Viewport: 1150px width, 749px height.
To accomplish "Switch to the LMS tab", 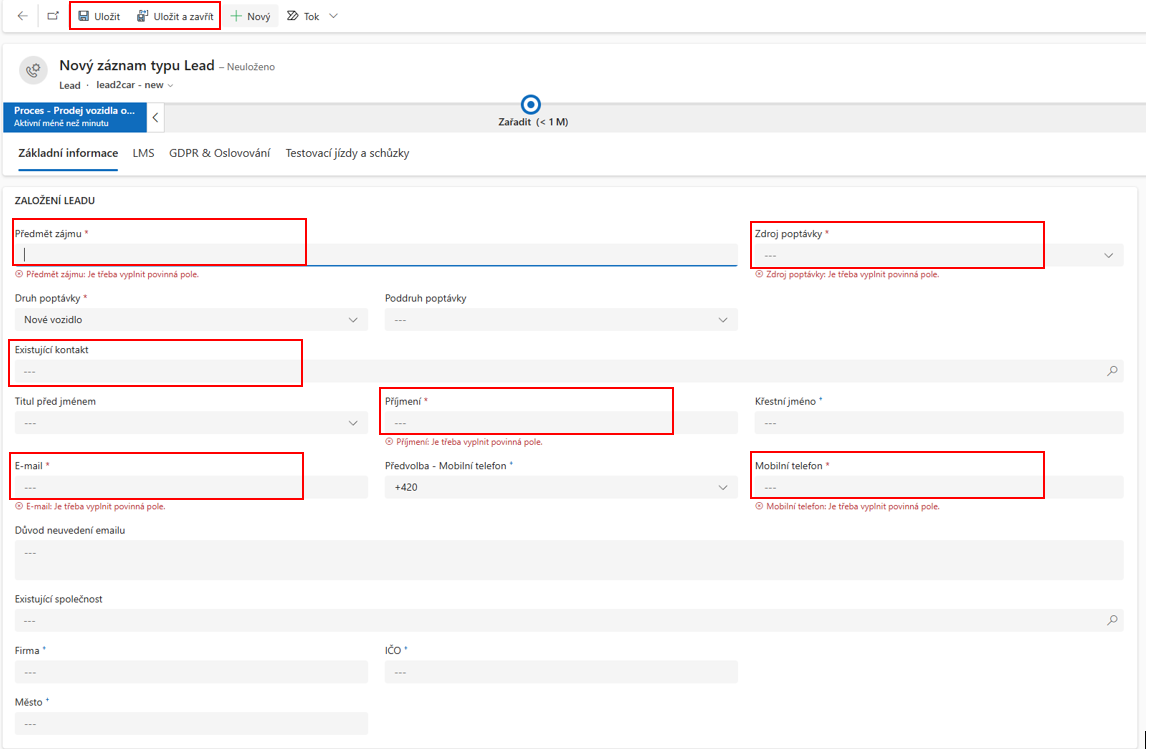I will 143,153.
